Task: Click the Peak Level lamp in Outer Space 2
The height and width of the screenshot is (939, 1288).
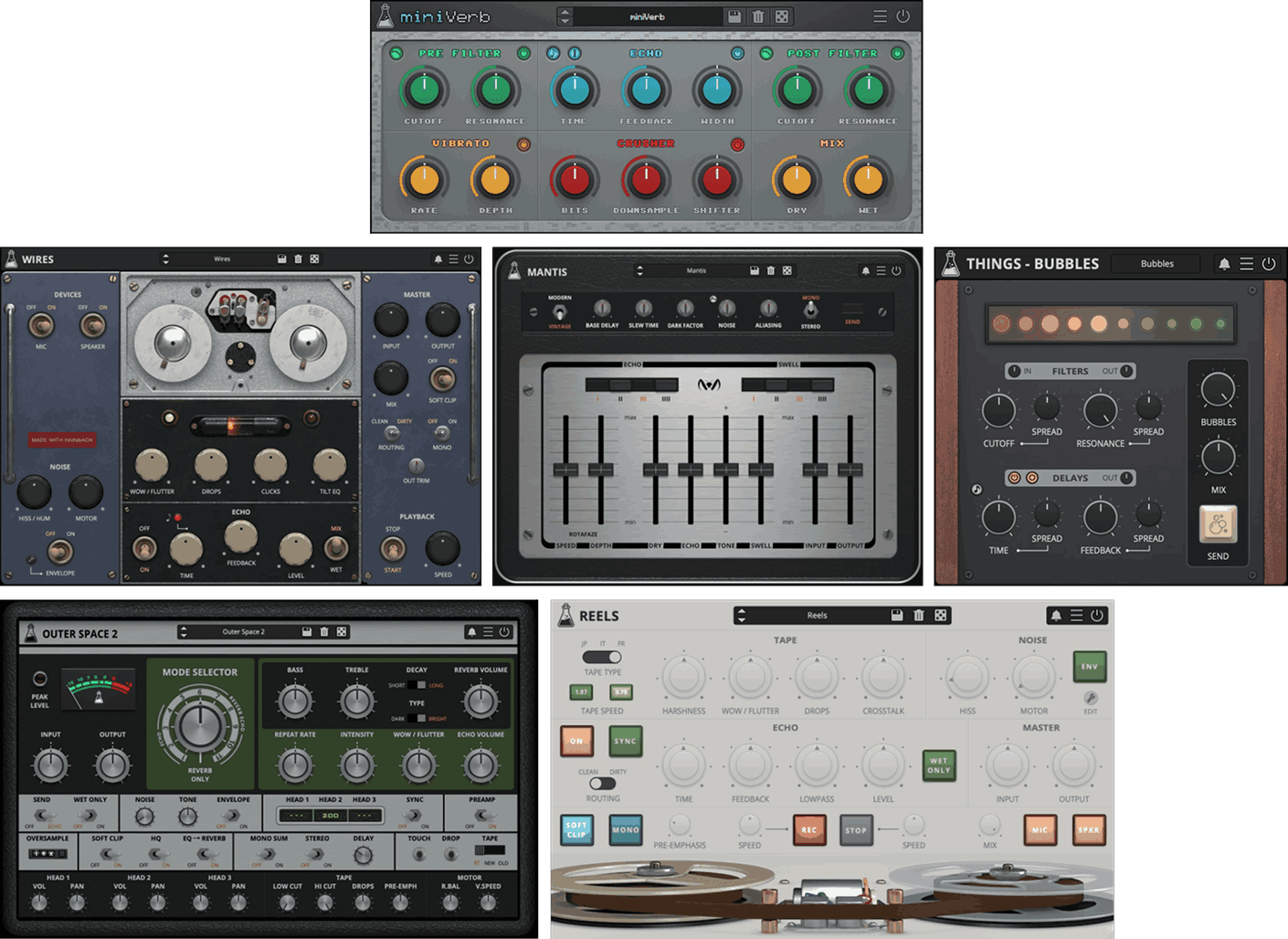Action: click(x=39, y=679)
